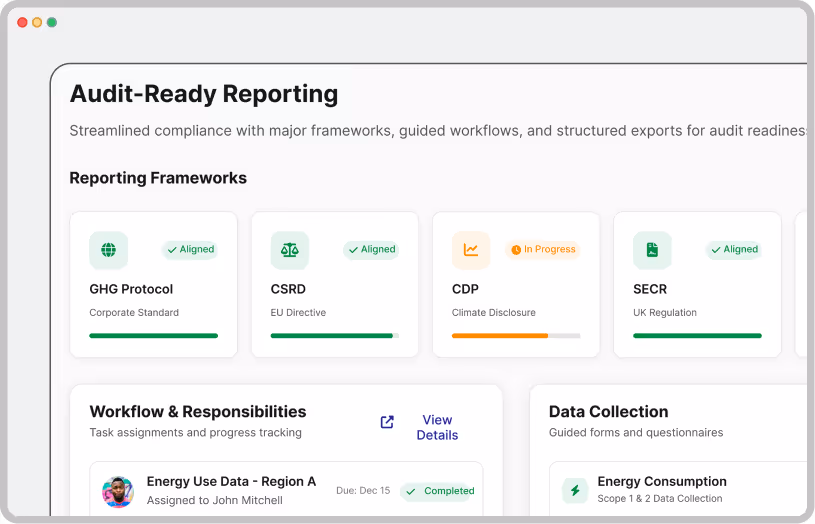This screenshot has width=815, height=524.
Task: Click the orange CDP progress bar
Action: click(x=516, y=336)
